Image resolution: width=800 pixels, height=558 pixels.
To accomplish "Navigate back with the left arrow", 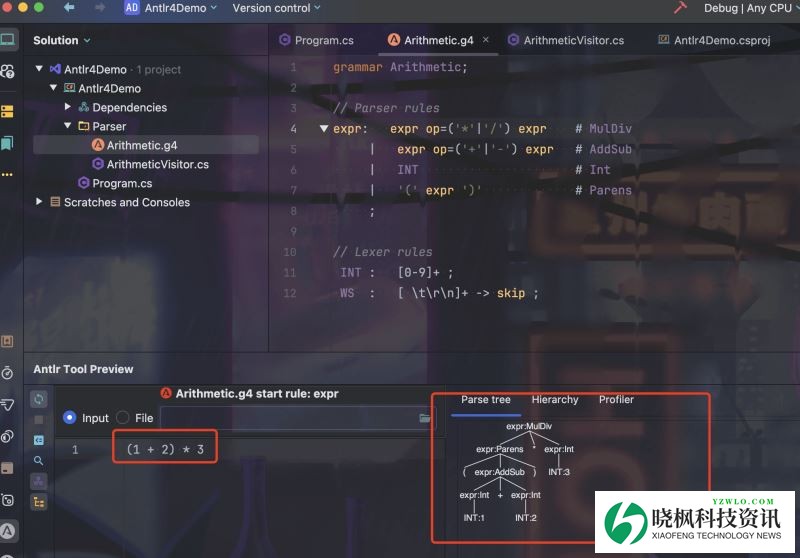I will [69, 8].
